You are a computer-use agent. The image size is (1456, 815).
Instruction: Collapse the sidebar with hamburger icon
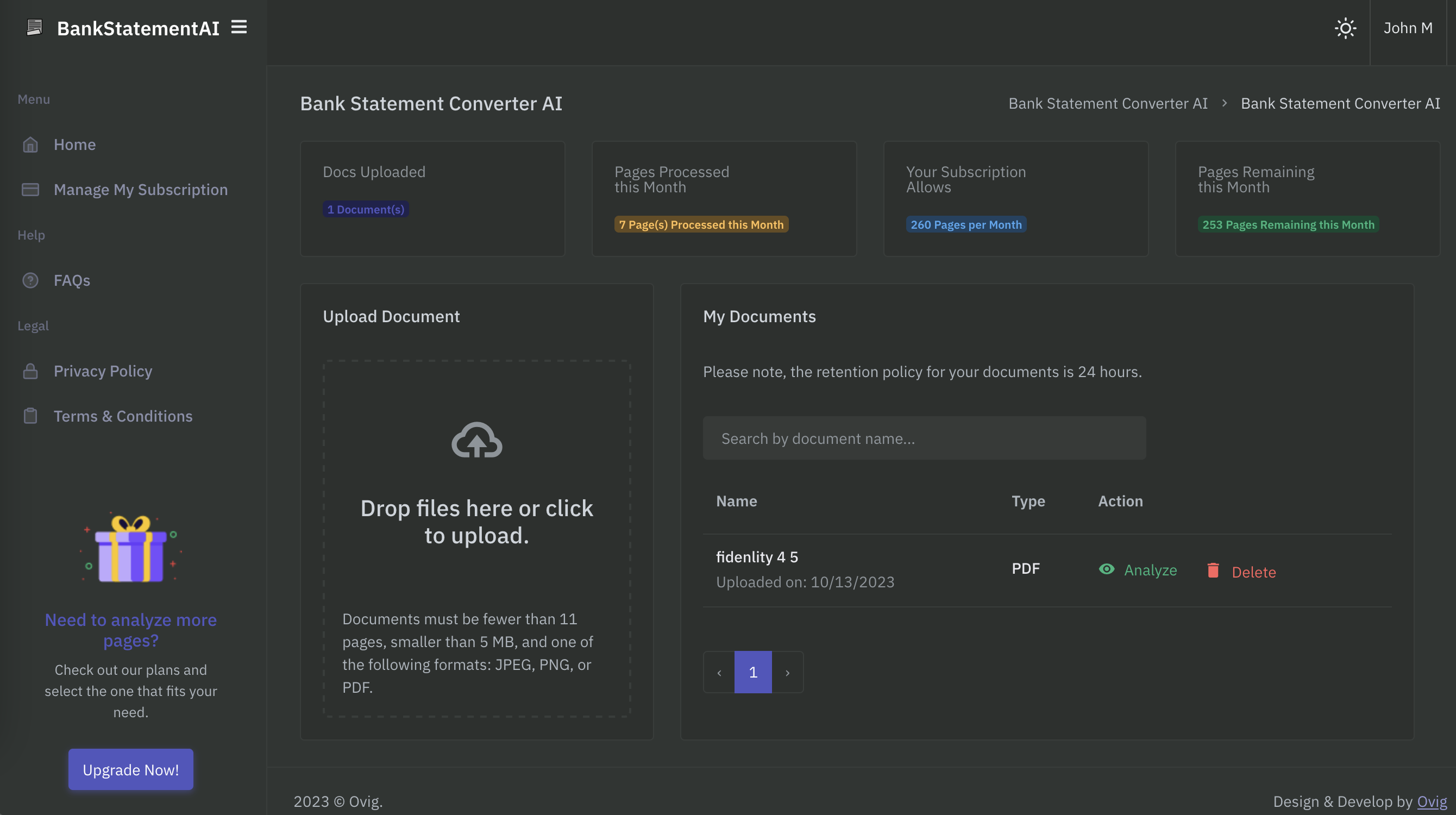point(239,27)
